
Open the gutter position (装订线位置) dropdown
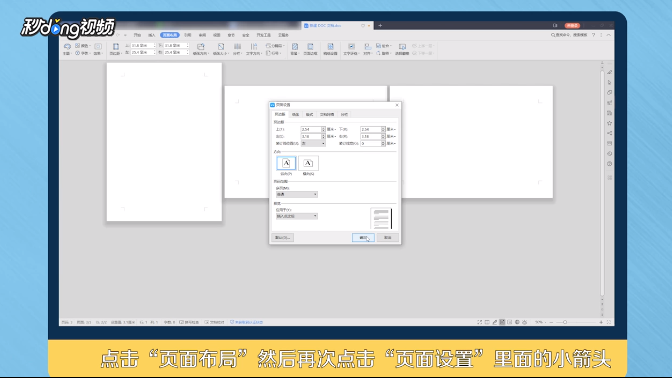click(x=313, y=143)
